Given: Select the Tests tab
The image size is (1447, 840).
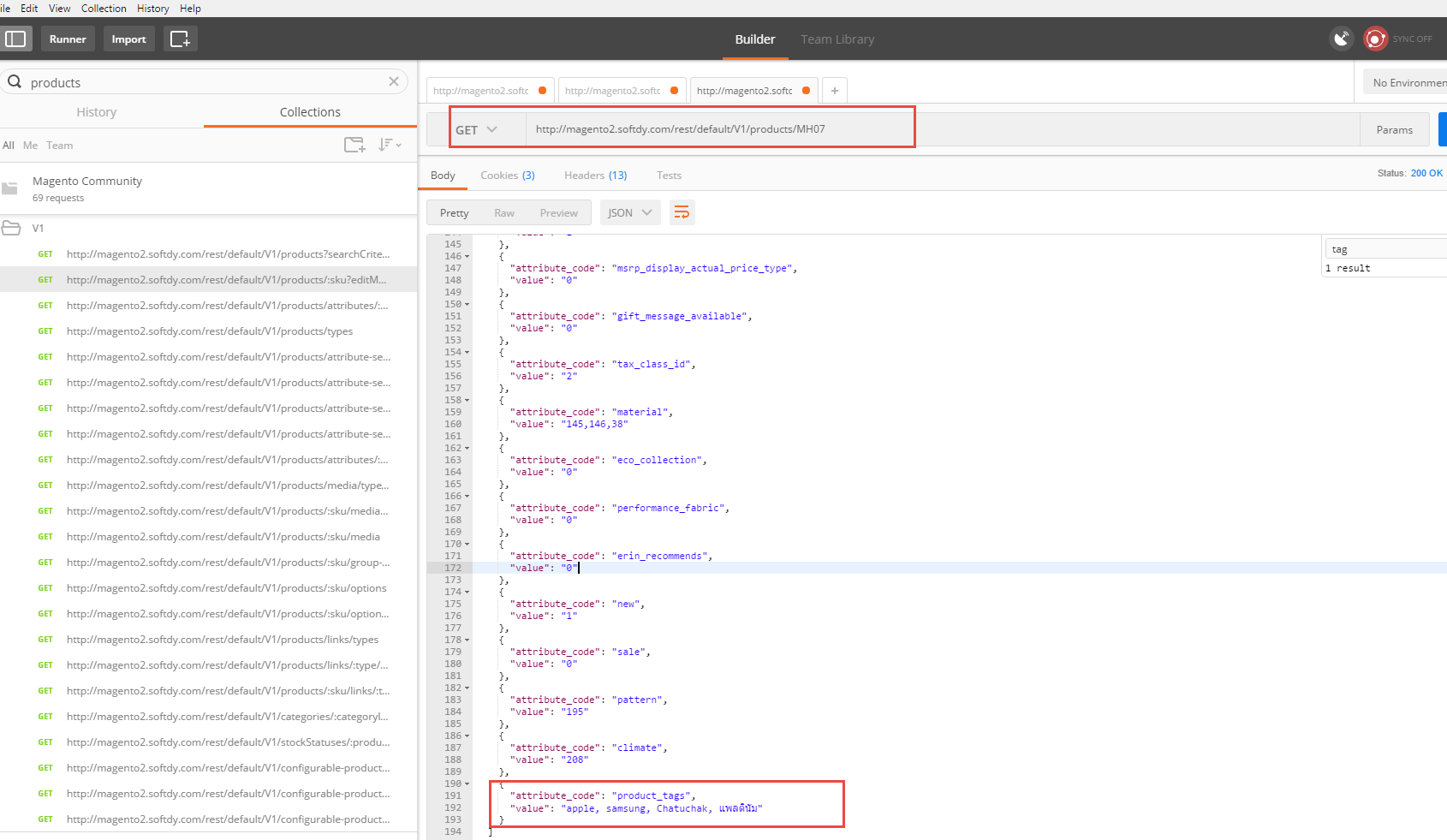Looking at the screenshot, I should click(x=669, y=175).
